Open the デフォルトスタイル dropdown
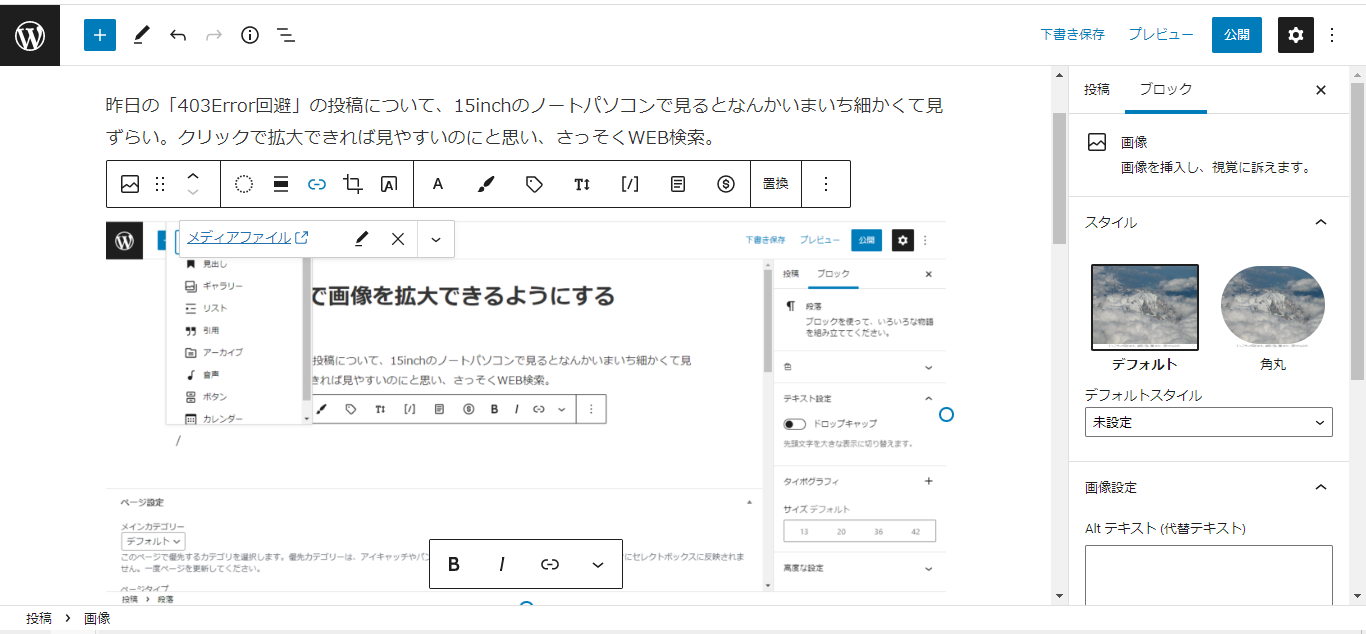This screenshot has height=634, width=1366. click(1208, 422)
